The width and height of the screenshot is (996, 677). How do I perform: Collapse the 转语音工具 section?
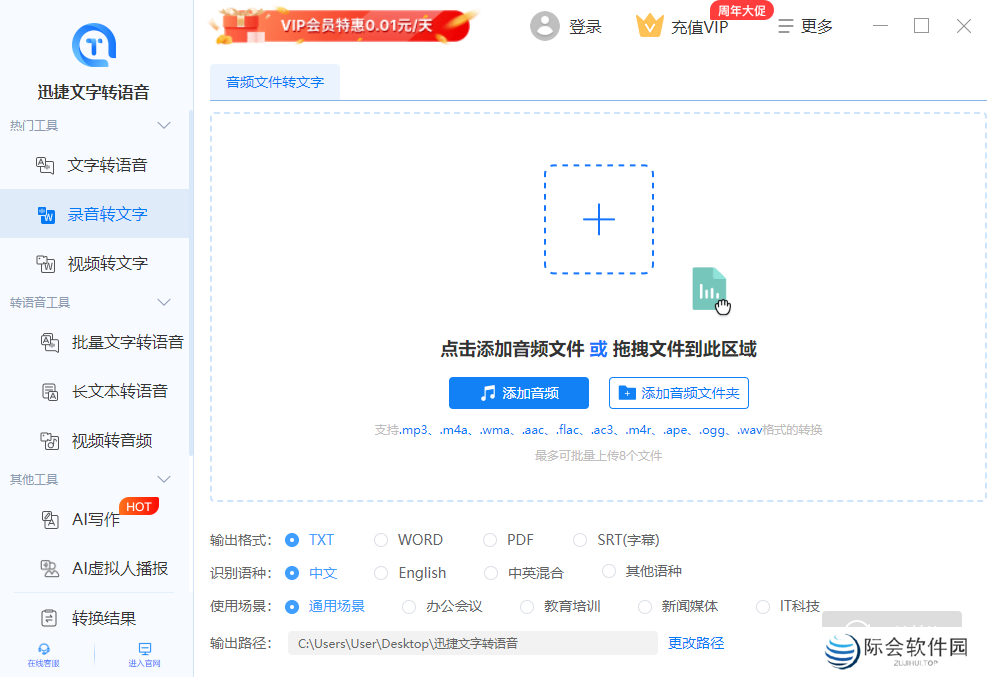(x=164, y=302)
